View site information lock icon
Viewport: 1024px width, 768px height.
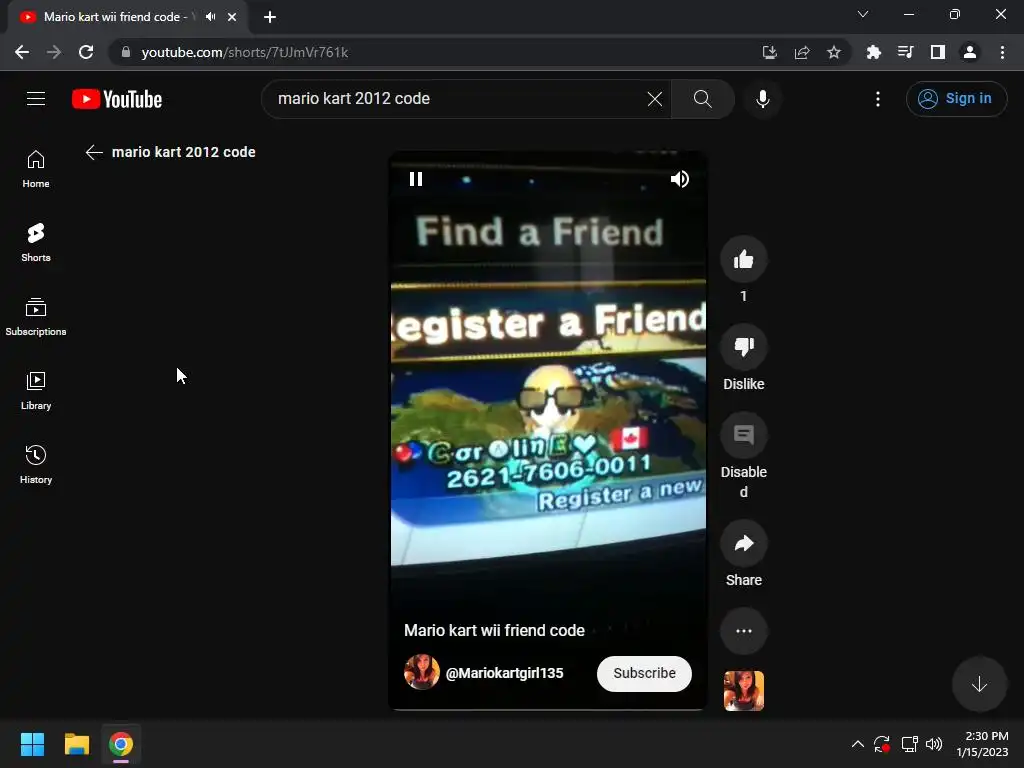click(126, 52)
